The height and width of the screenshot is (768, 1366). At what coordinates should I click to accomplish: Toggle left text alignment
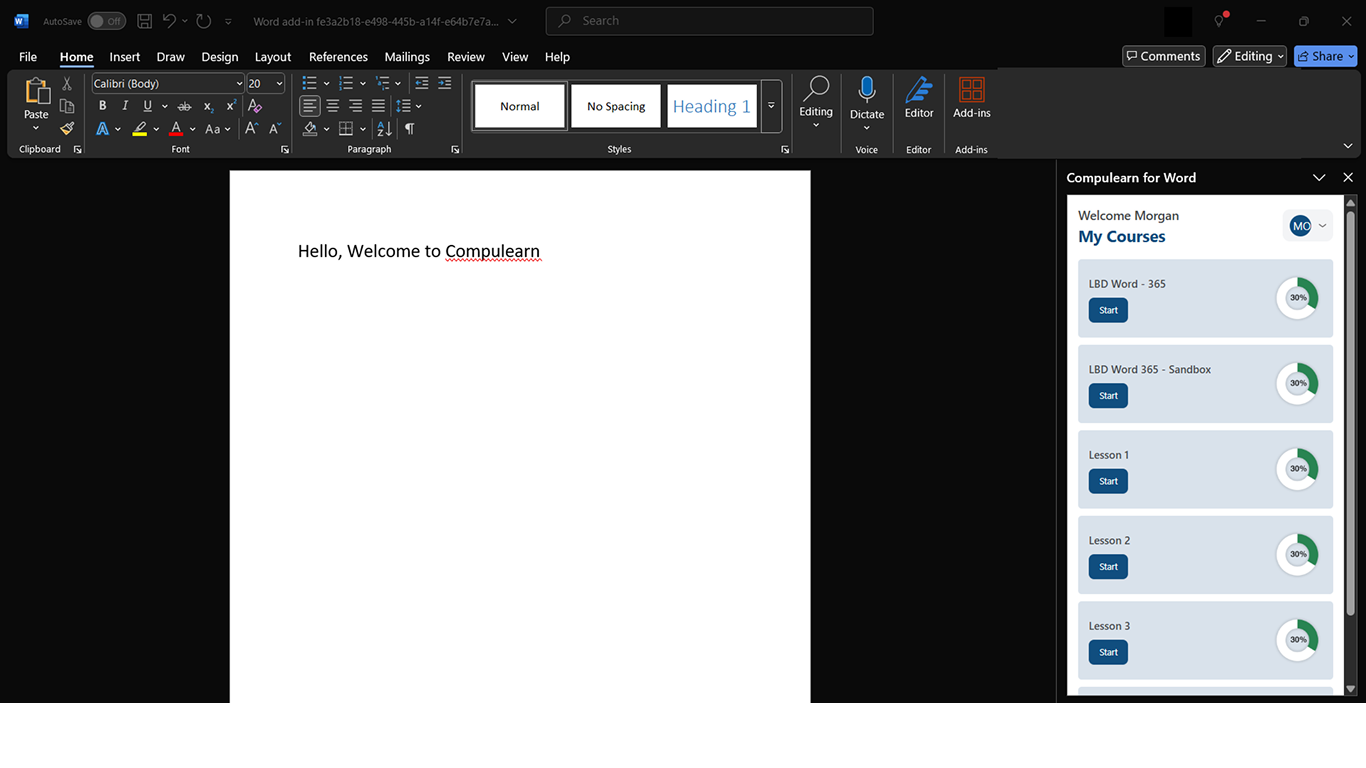(x=310, y=106)
